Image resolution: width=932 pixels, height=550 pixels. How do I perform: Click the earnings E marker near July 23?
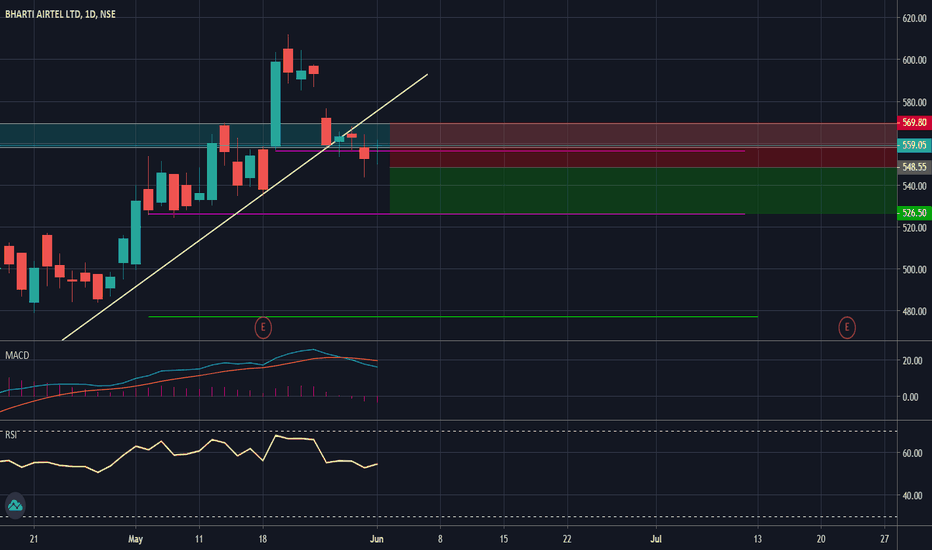(x=846, y=327)
